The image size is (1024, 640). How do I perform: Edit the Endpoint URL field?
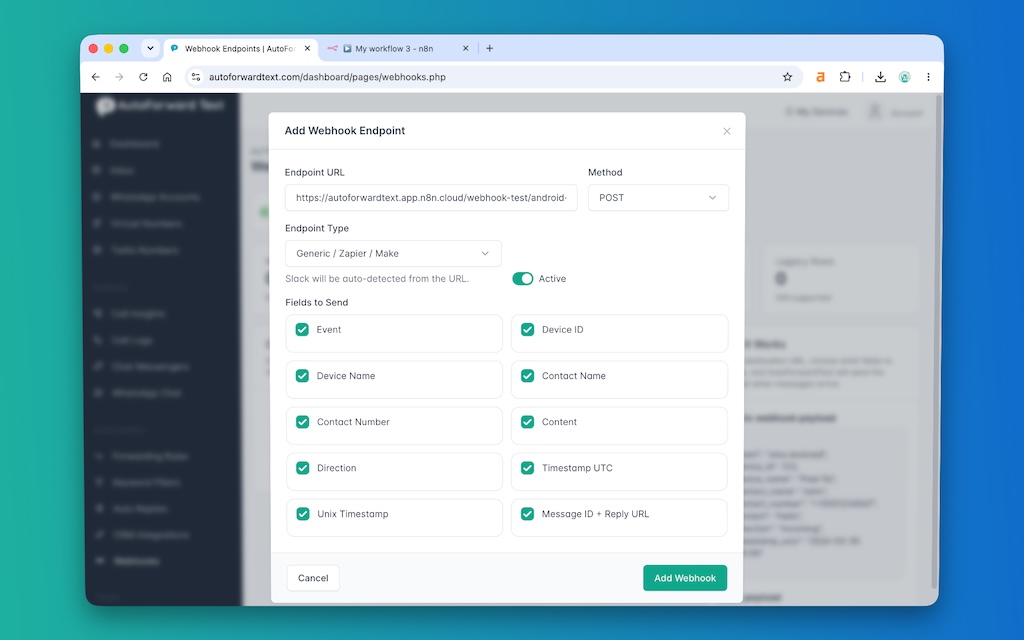431,198
